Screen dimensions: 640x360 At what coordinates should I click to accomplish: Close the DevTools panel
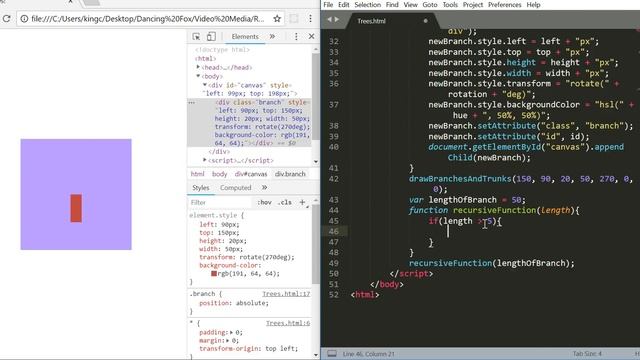(x=311, y=37)
